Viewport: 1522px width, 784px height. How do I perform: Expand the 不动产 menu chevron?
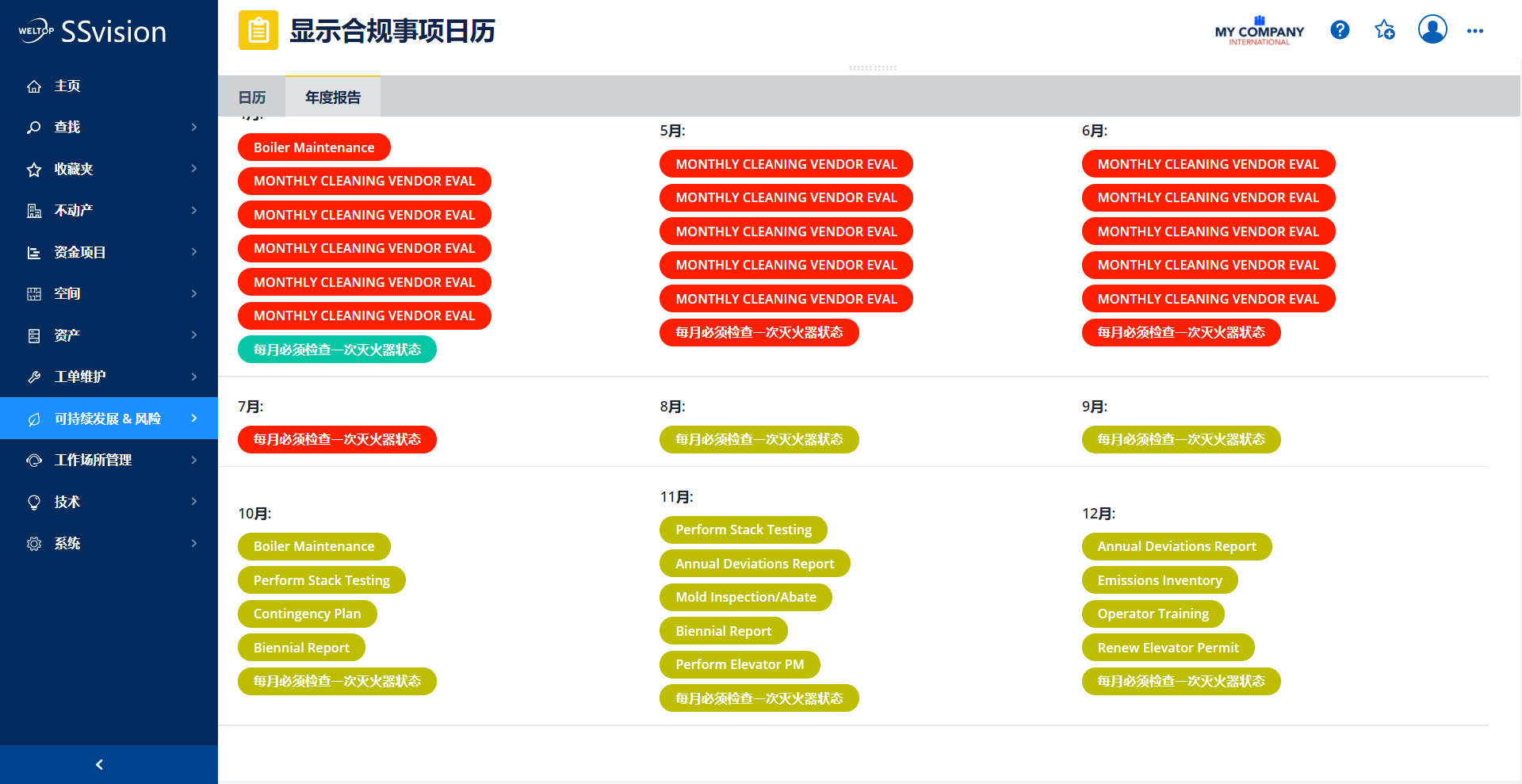(x=194, y=210)
